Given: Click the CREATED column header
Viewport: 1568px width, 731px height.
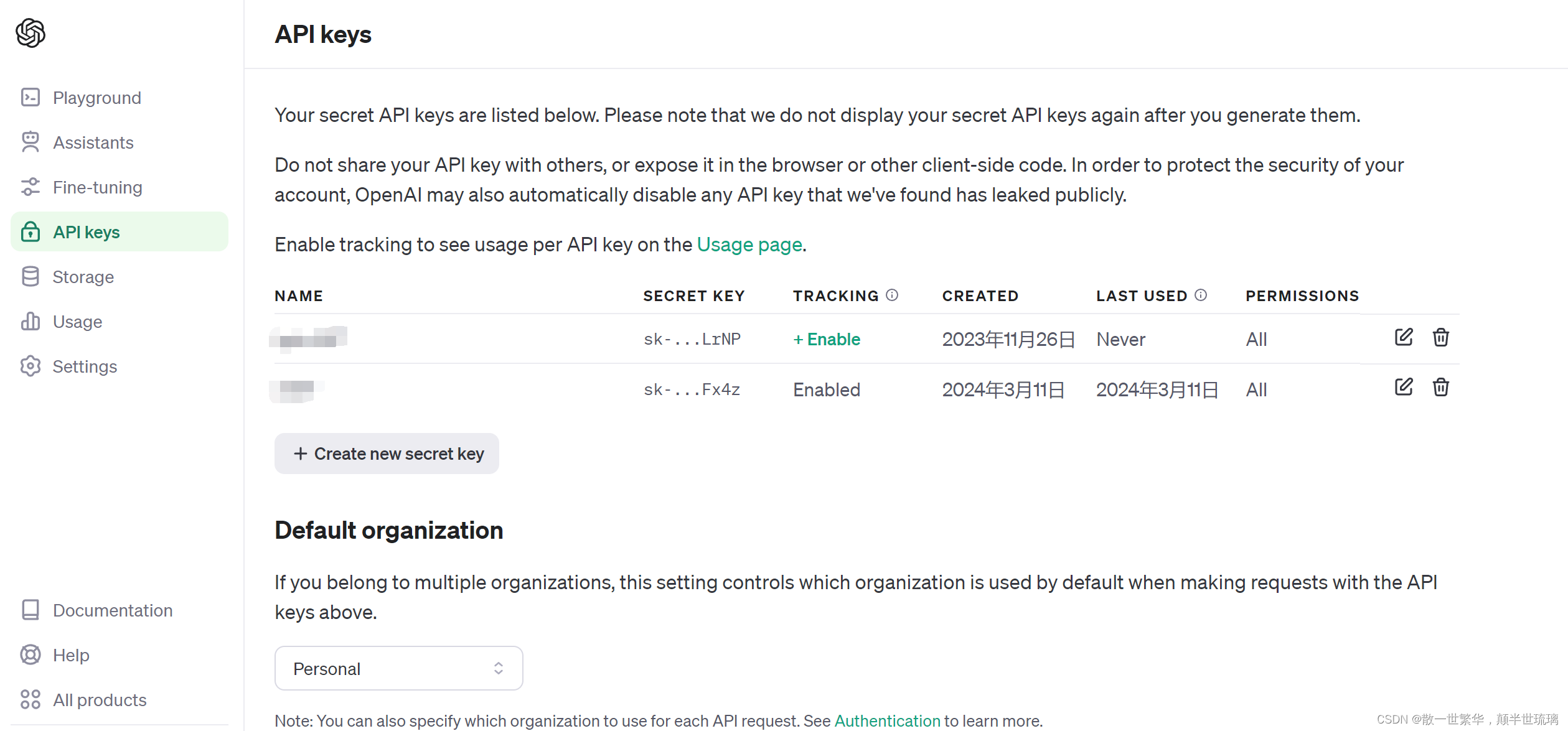Looking at the screenshot, I should pyautogui.click(x=980, y=296).
